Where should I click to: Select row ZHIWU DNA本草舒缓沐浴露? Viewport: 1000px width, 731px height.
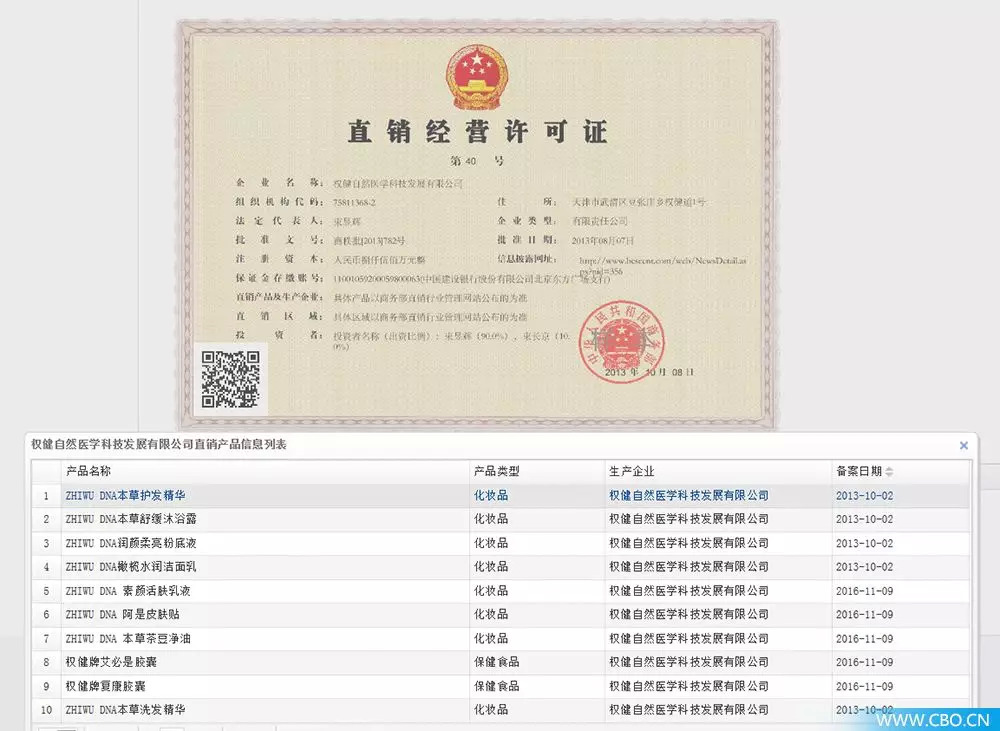(x=501, y=519)
